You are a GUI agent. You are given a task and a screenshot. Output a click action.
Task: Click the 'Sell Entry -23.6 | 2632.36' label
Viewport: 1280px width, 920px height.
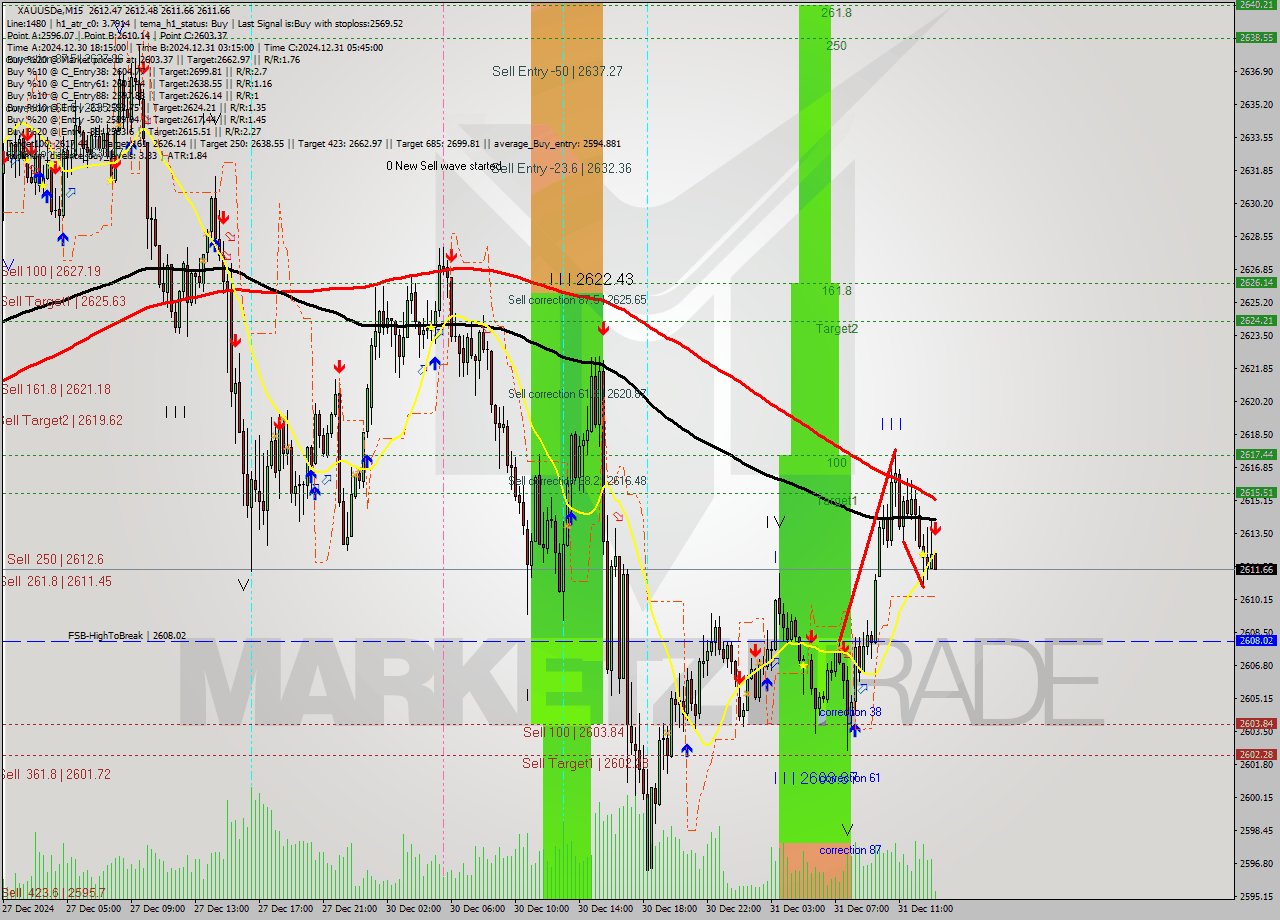[561, 168]
